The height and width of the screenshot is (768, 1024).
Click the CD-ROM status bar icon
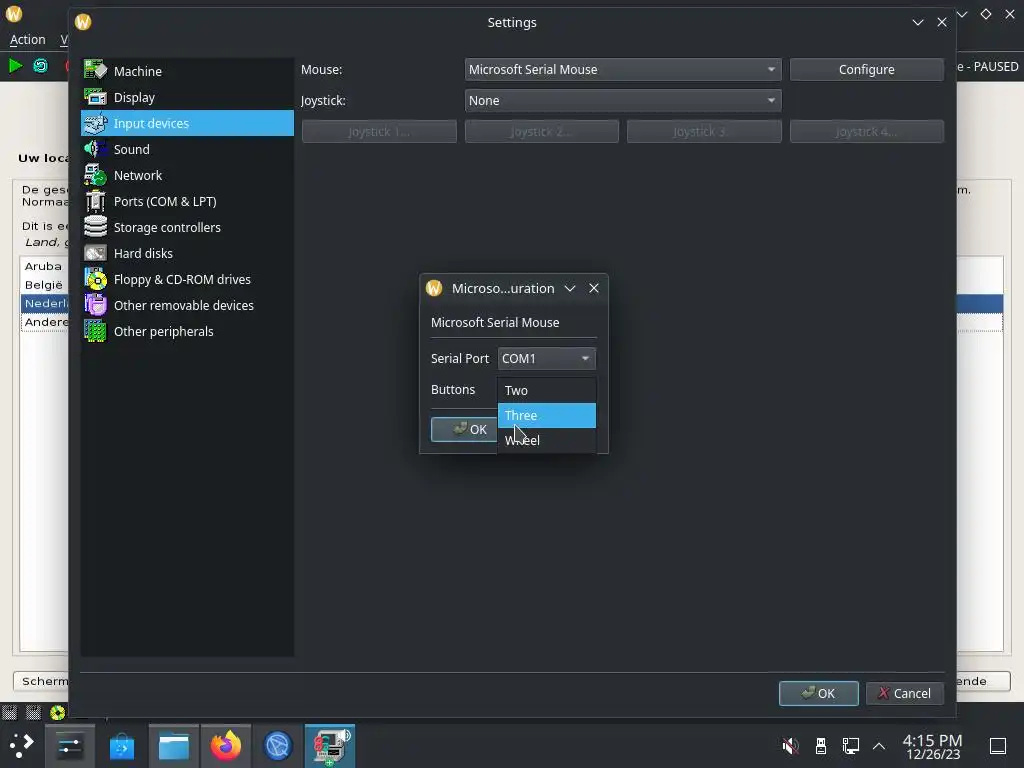click(57, 712)
